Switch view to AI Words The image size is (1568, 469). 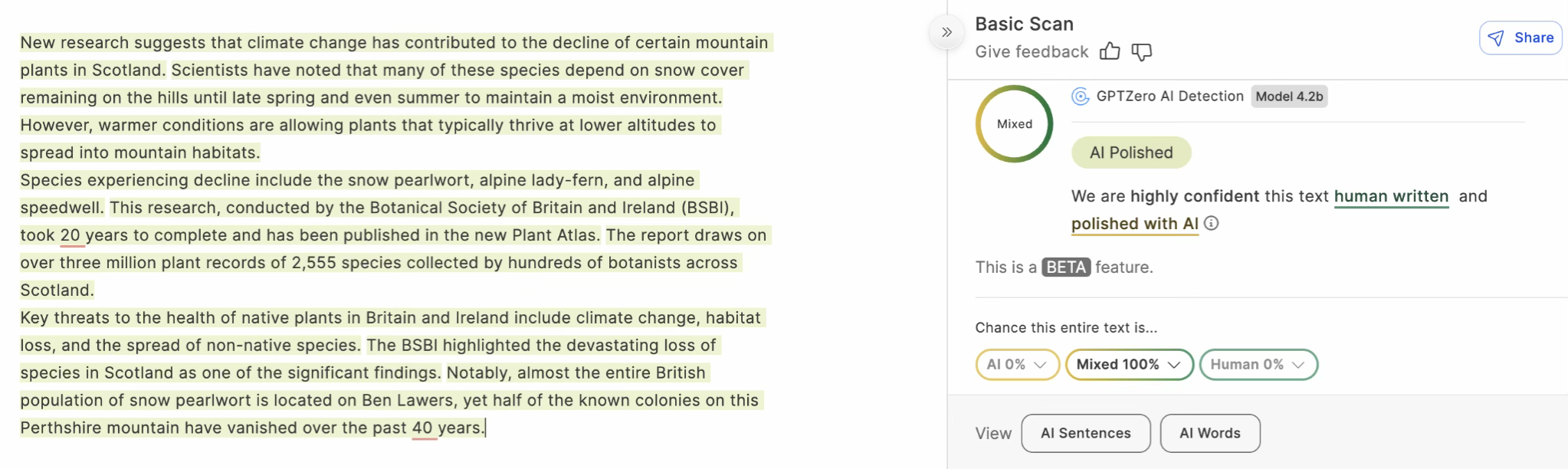point(1209,433)
